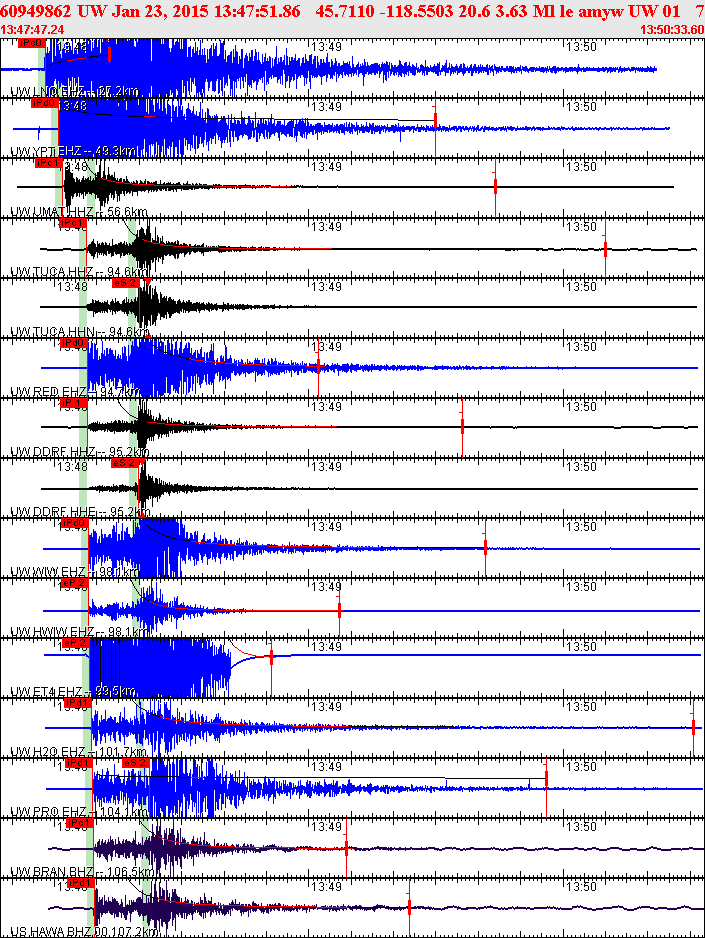Click the UW BRAN BHZ station label
The width and height of the screenshot is (705, 938).
pyautogui.click(x=83, y=872)
